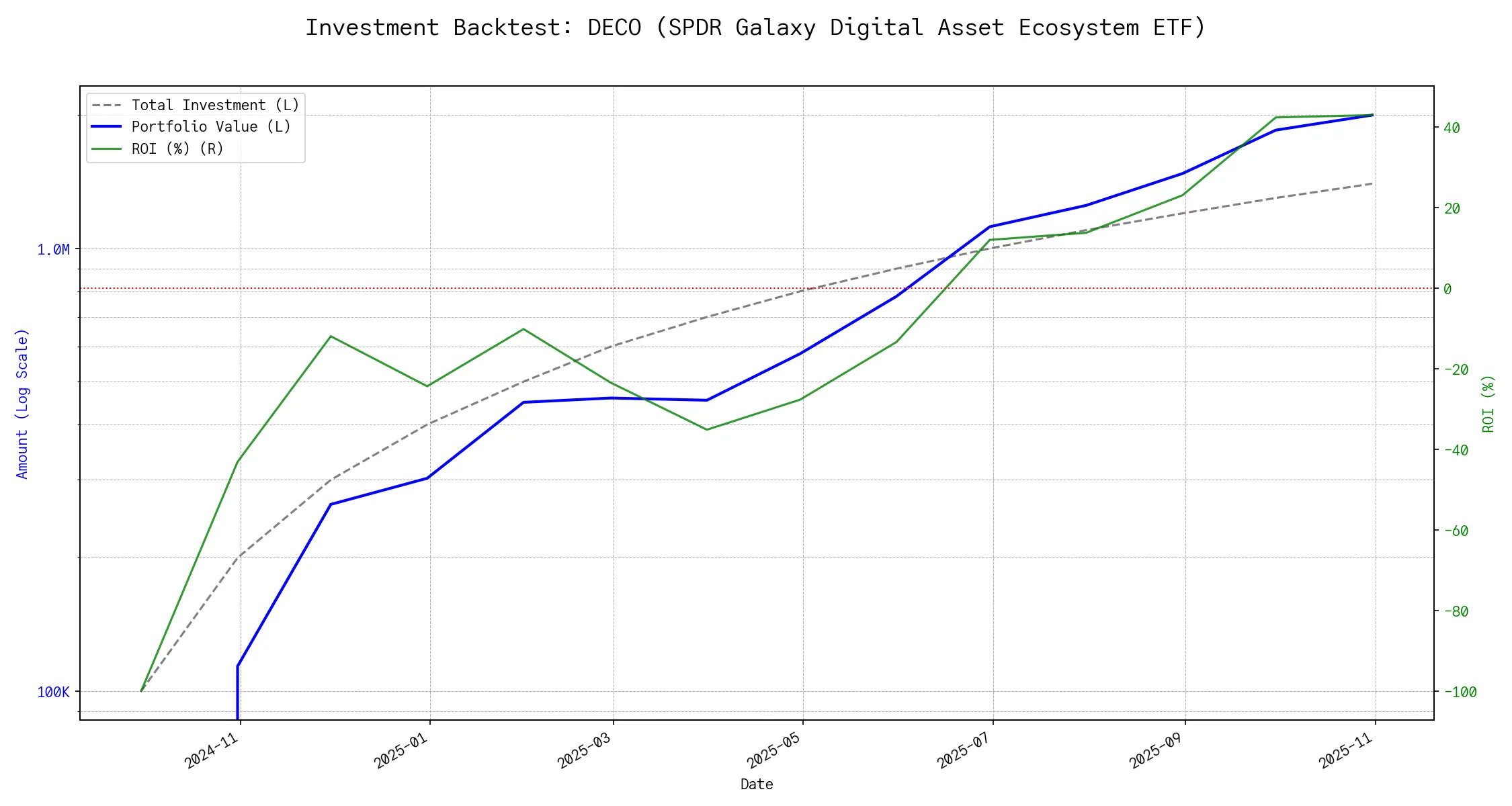The width and height of the screenshot is (1512, 806).
Task: Click the chart title text
Action: pos(755,28)
